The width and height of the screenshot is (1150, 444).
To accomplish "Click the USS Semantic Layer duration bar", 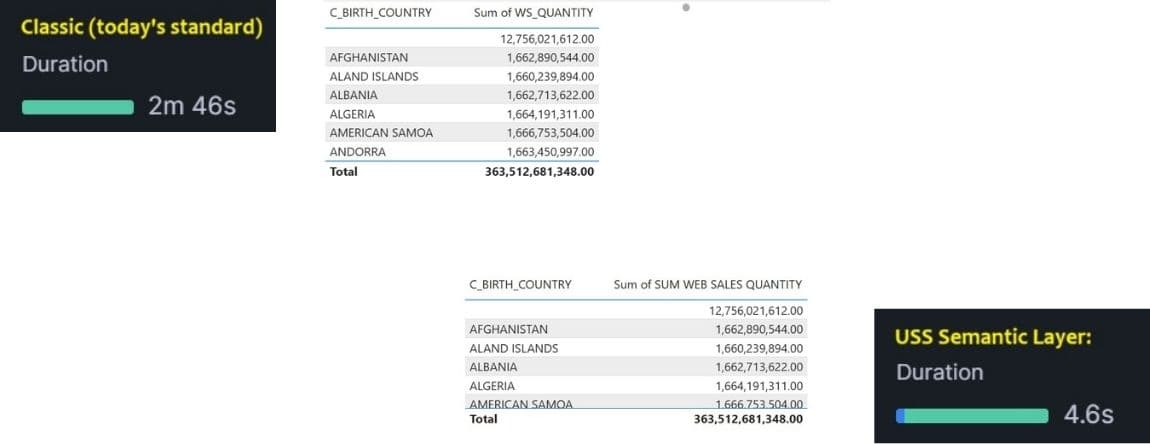I will pyautogui.click(x=972, y=415).
